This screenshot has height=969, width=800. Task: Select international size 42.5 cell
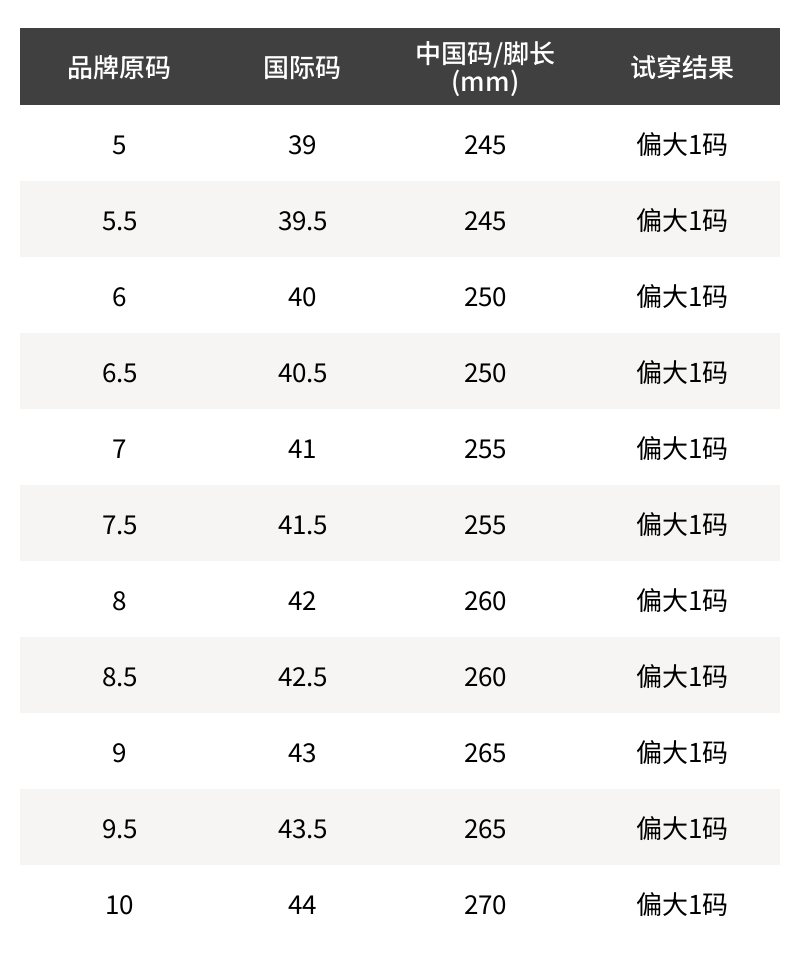301,677
